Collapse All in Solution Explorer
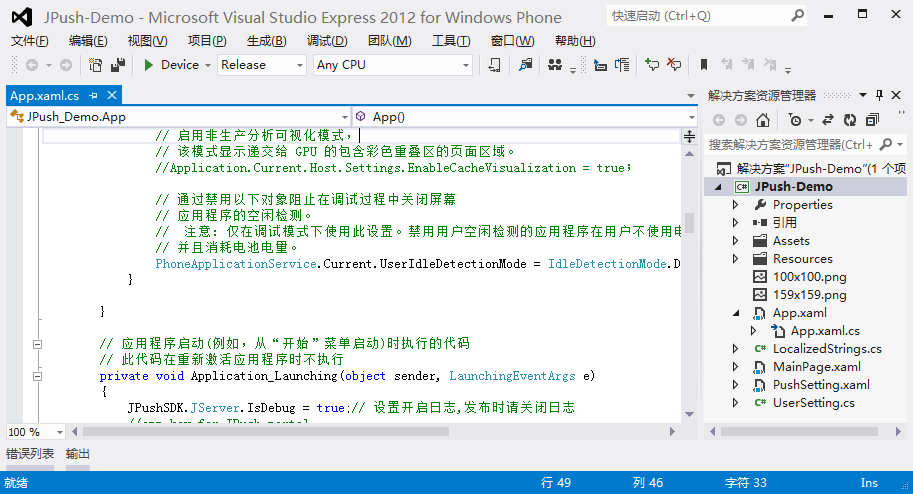This screenshot has width=913, height=494. (x=872, y=120)
